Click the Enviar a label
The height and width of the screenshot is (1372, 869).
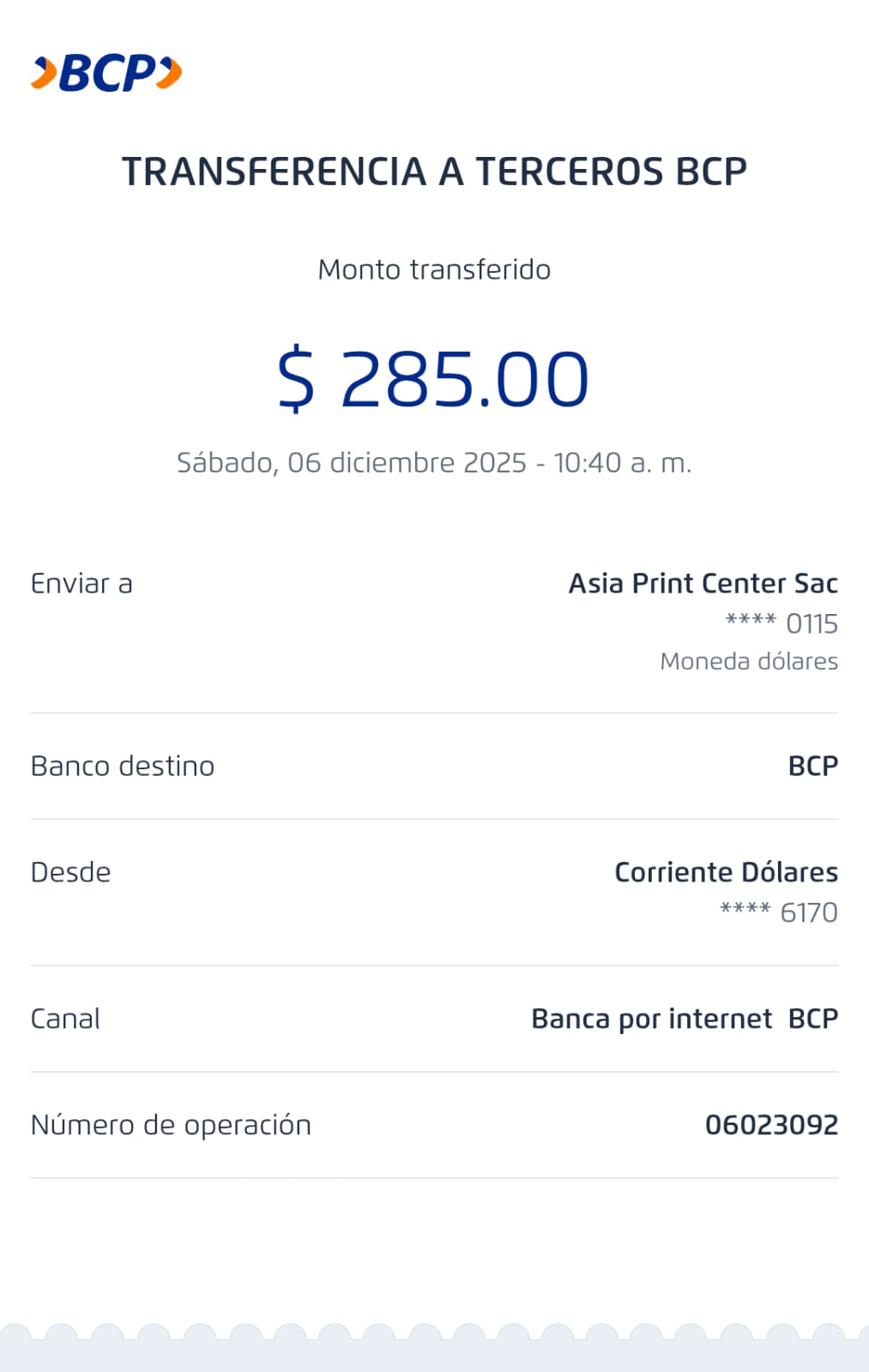[x=81, y=584]
